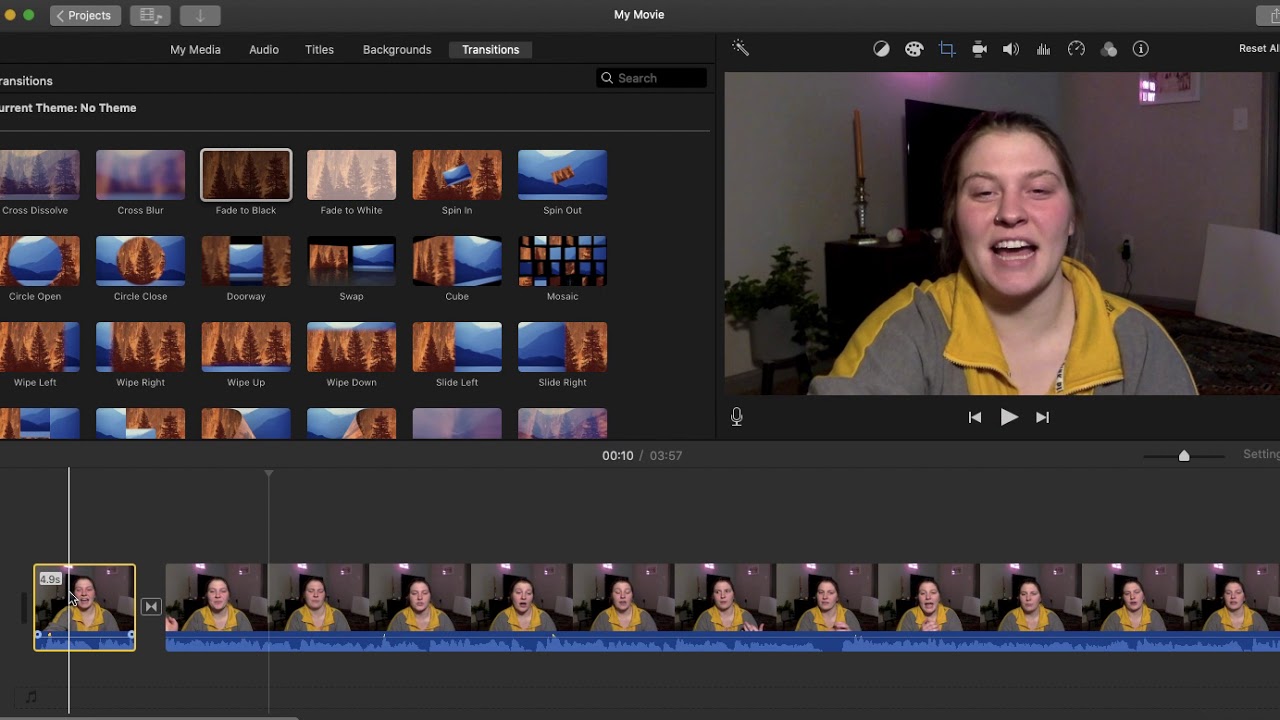Click the transitions Search field

tap(652, 78)
